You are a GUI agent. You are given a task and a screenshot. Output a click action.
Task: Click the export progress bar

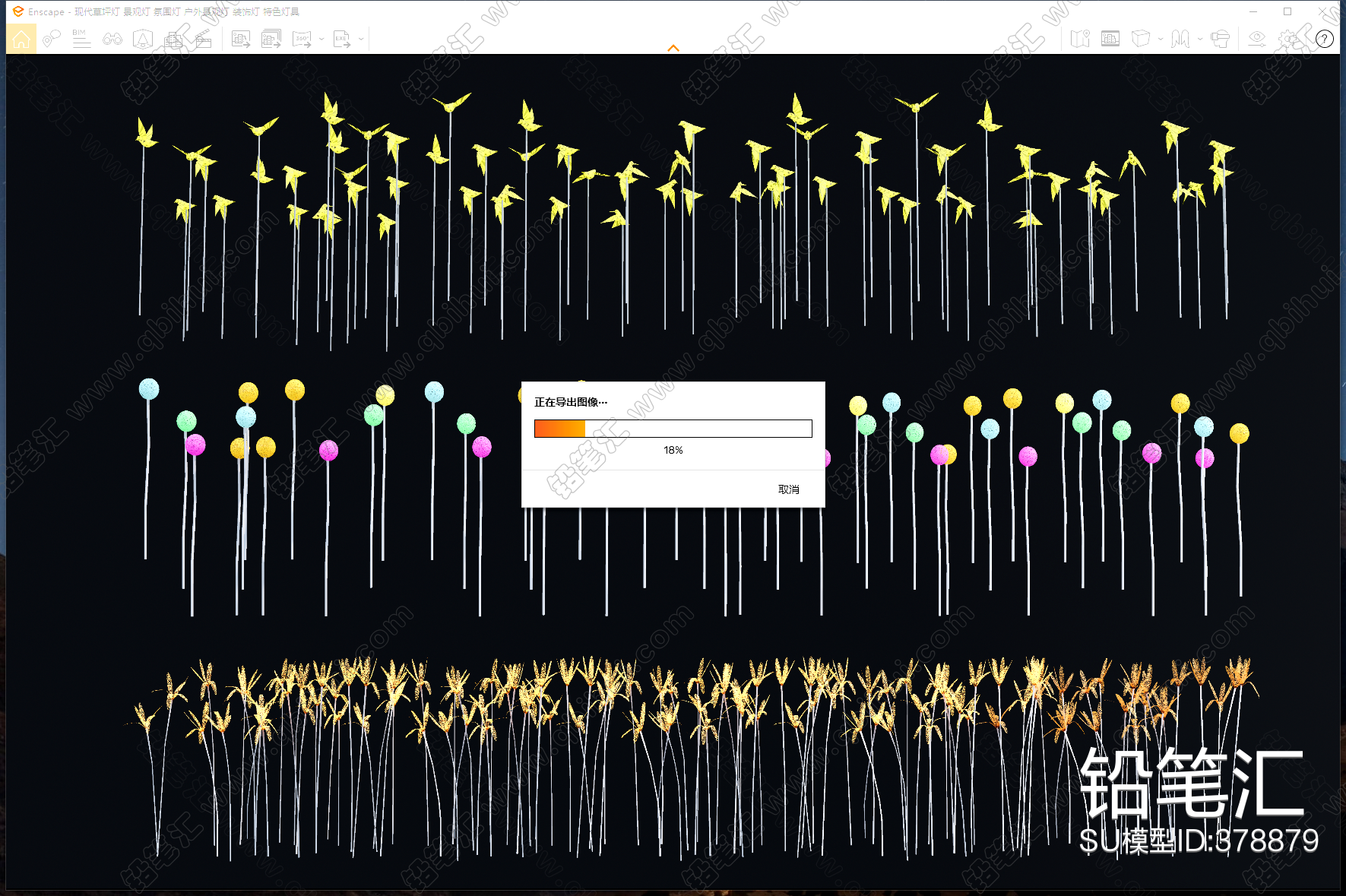673,429
